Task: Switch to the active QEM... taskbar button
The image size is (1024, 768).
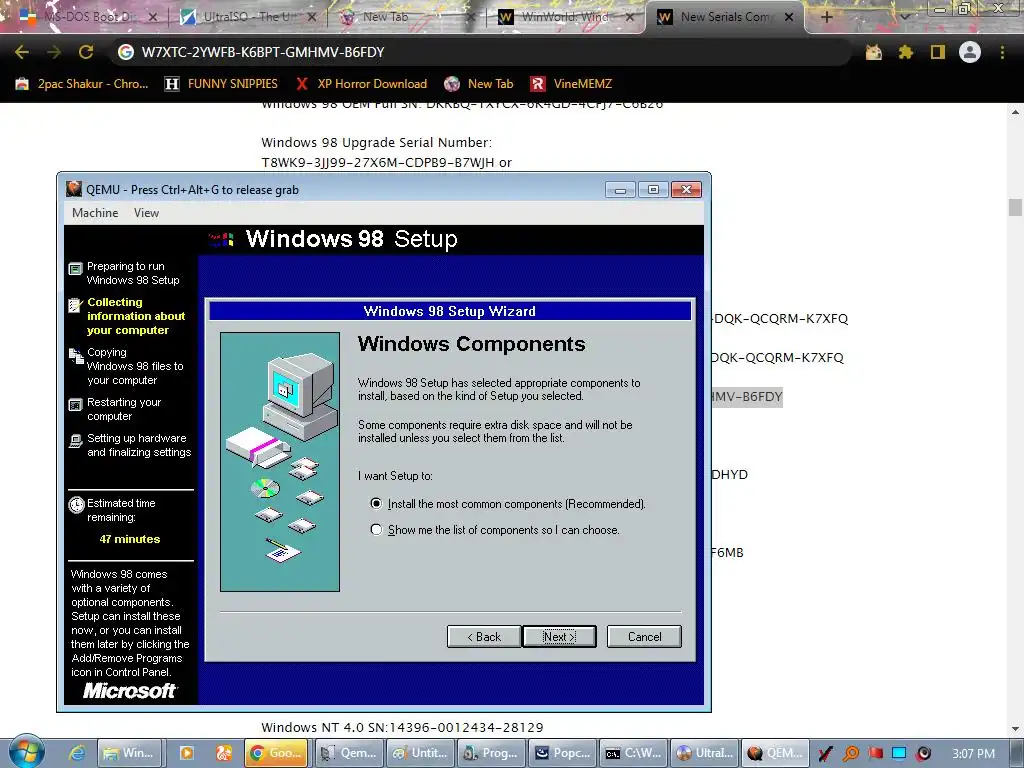Action: 775,753
